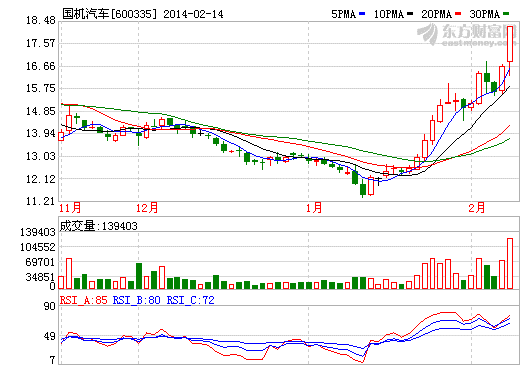Click the 20PMA legend label
The height and width of the screenshot is (365, 520).
437,14
